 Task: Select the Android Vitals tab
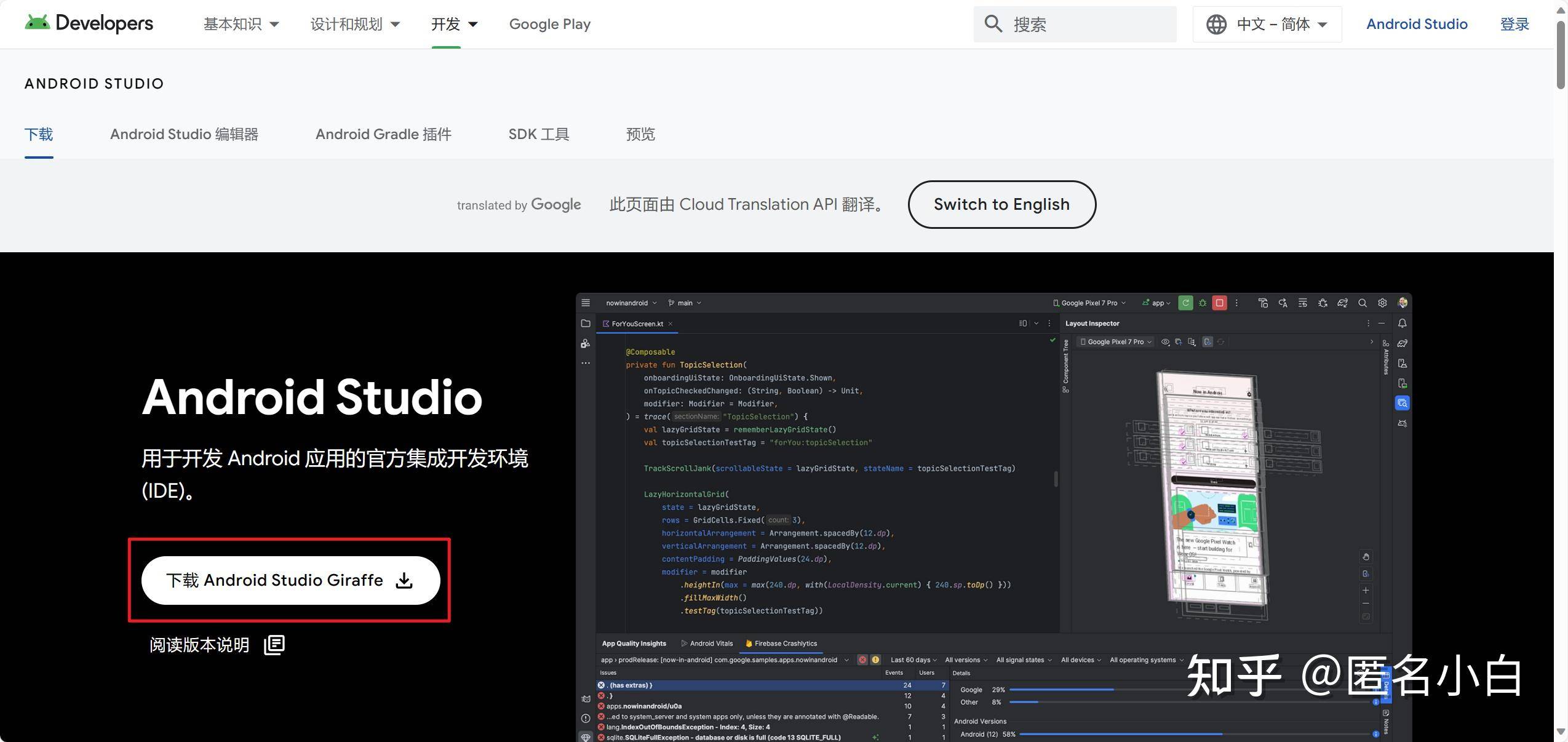(x=707, y=644)
